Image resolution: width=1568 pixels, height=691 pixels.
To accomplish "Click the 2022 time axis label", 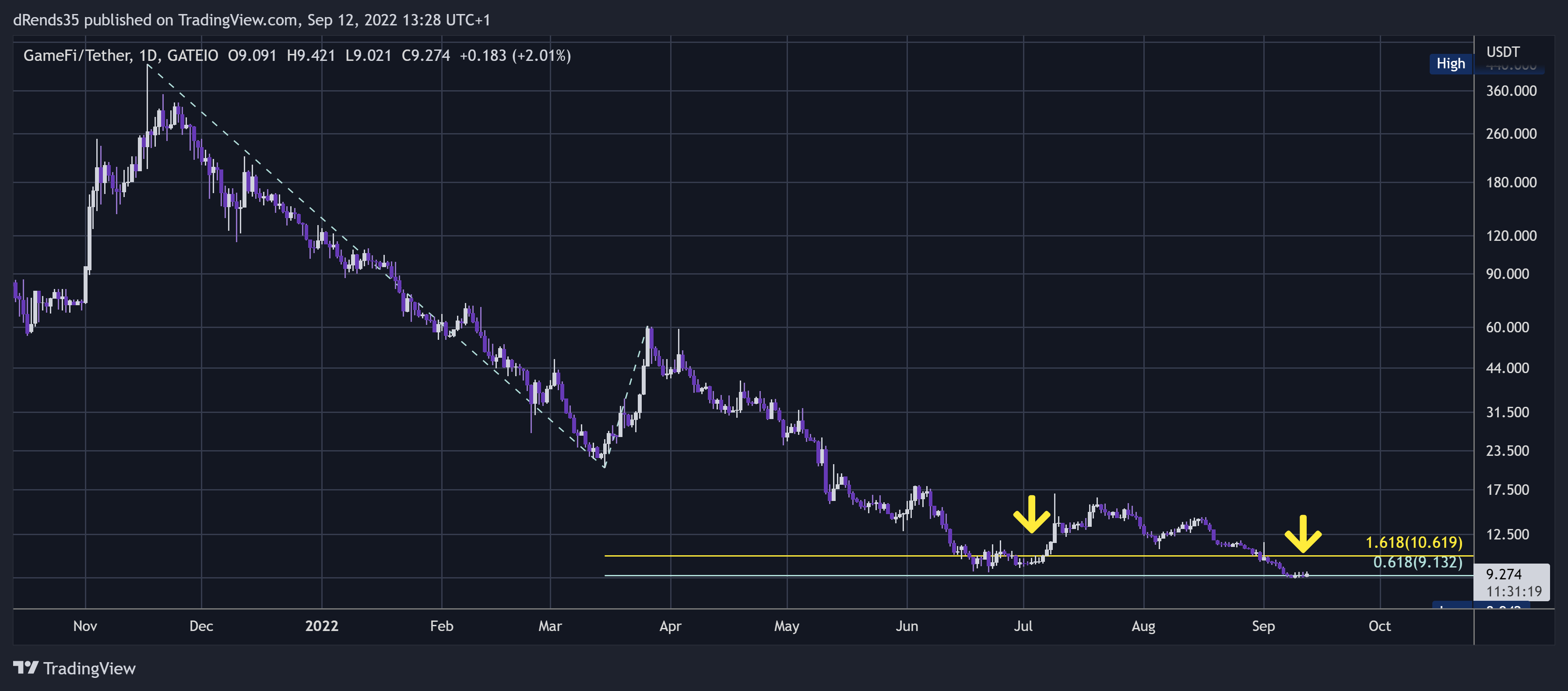I will tap(321, 626).
